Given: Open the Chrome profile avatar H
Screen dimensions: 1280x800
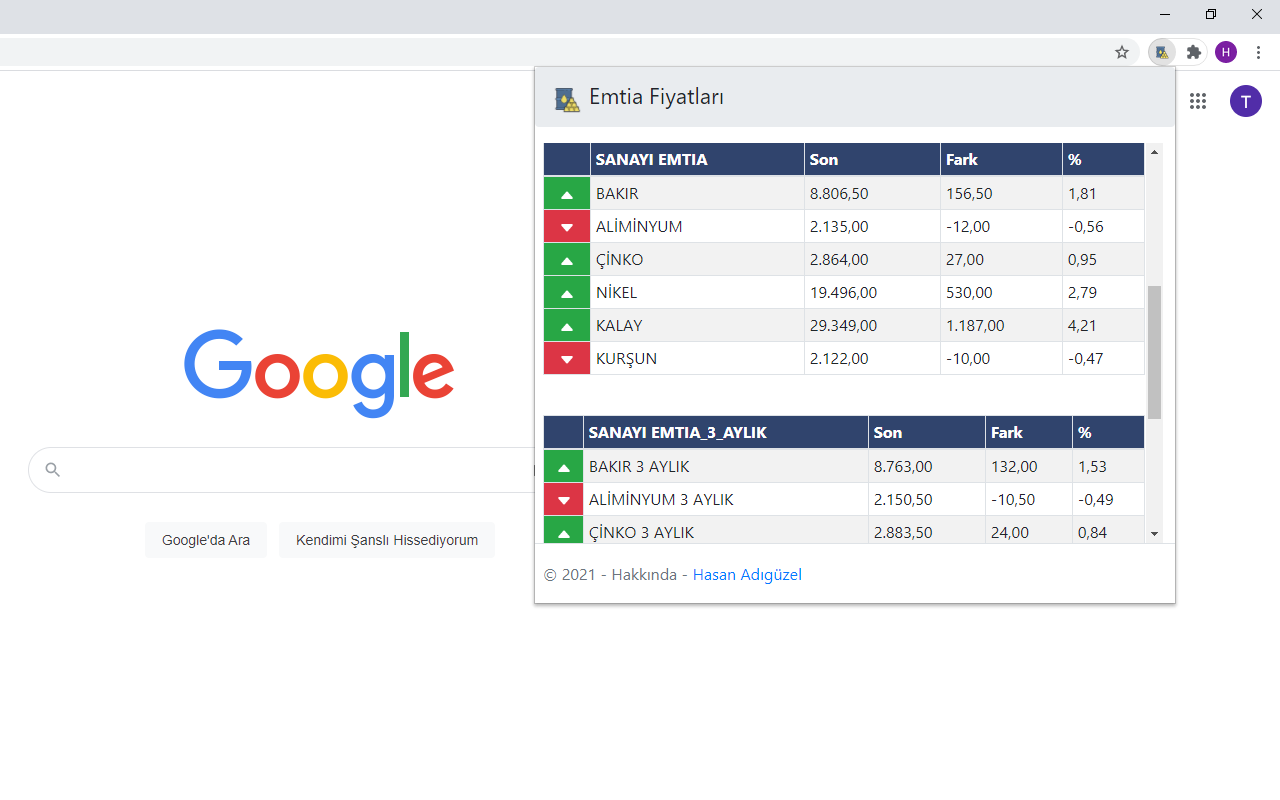Looking at the screenshot, I should pyautogui.click(x=1226, y=52).
